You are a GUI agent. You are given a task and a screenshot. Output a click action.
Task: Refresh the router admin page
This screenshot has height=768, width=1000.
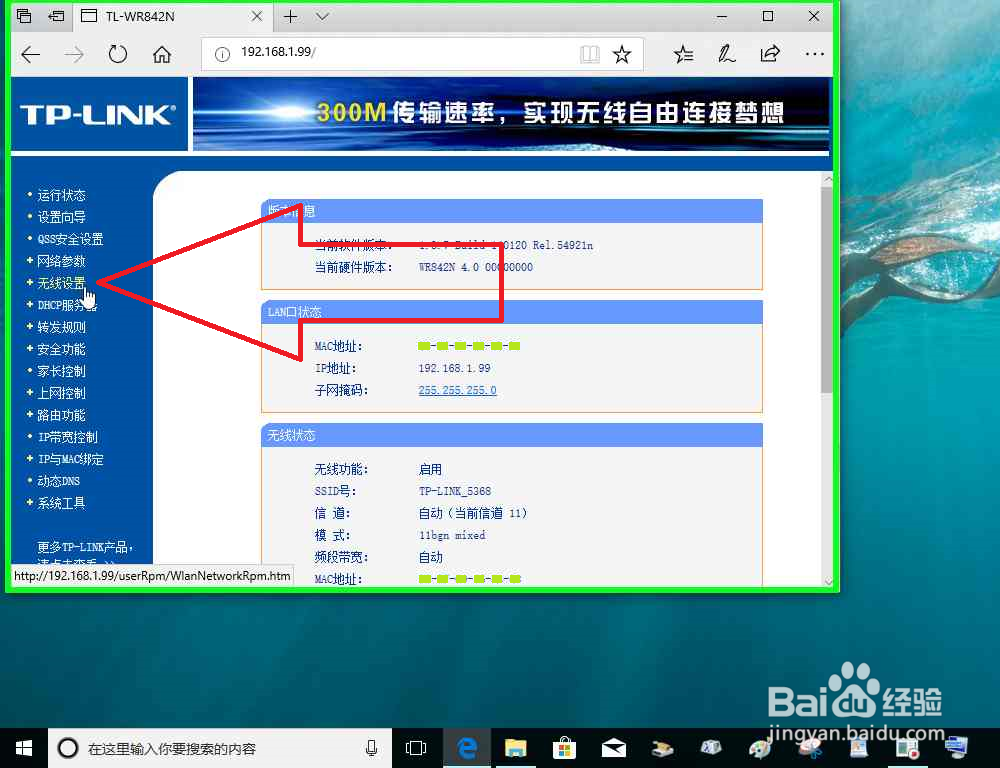pyautogui.click(x=117, y=54)
